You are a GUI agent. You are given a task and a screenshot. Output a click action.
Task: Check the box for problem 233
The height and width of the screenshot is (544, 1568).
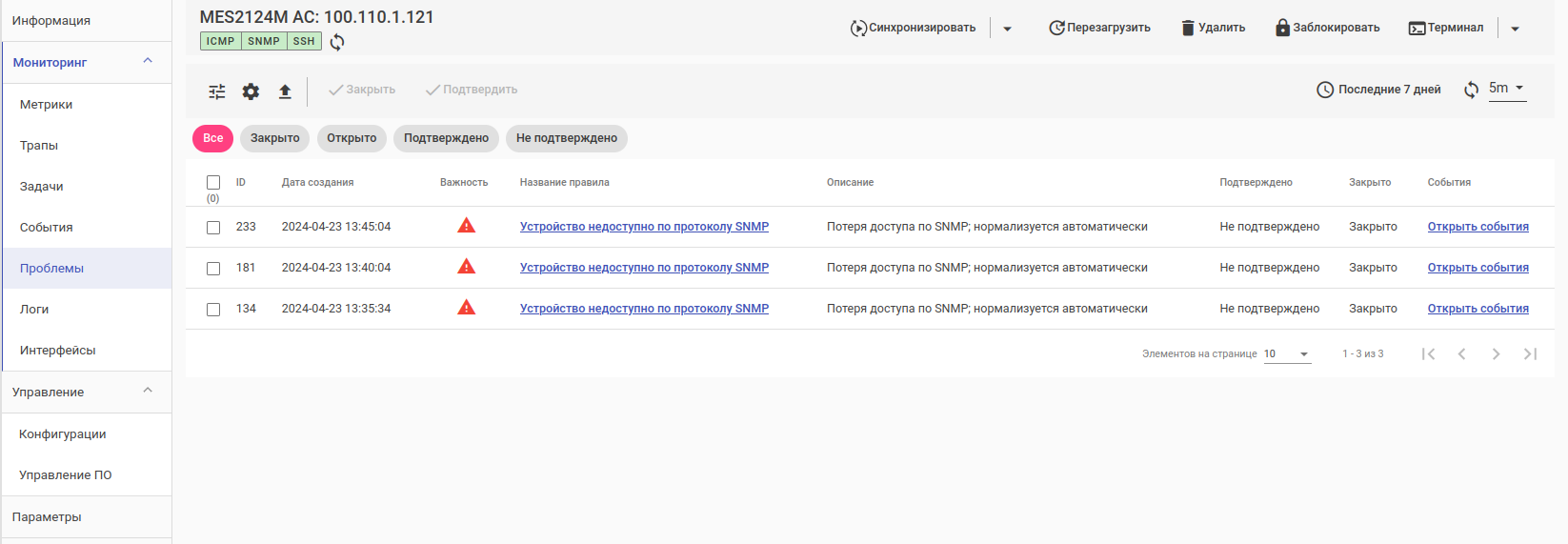tap(213, 228)
